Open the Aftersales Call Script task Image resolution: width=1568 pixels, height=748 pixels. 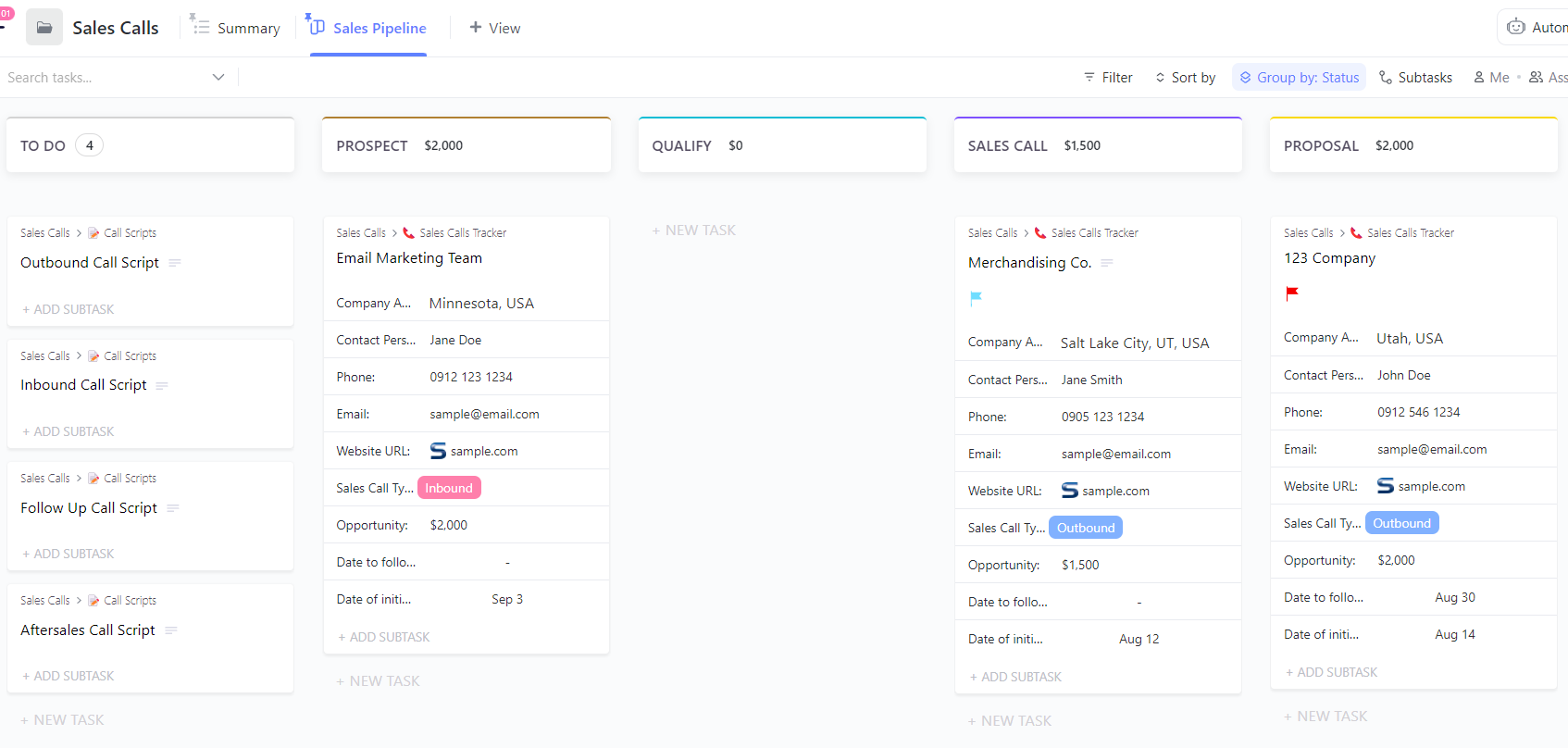tap(88, 630)
